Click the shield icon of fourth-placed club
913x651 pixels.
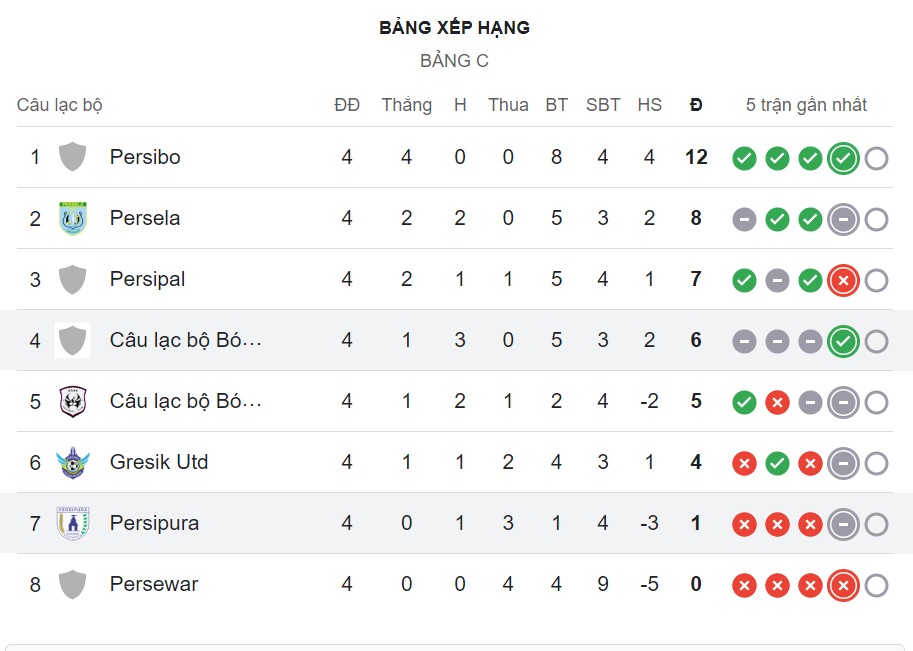pos(71,340)
